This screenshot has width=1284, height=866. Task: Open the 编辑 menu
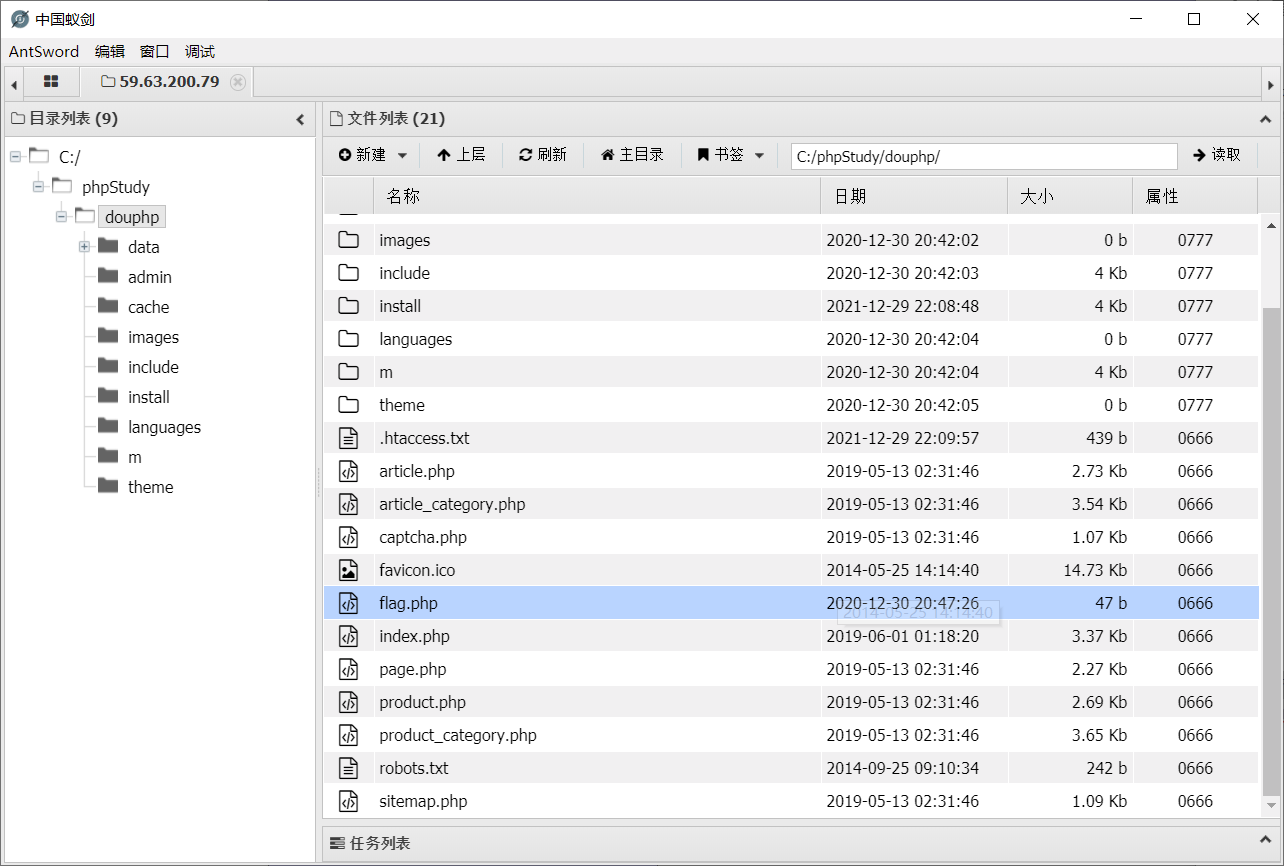110,52
